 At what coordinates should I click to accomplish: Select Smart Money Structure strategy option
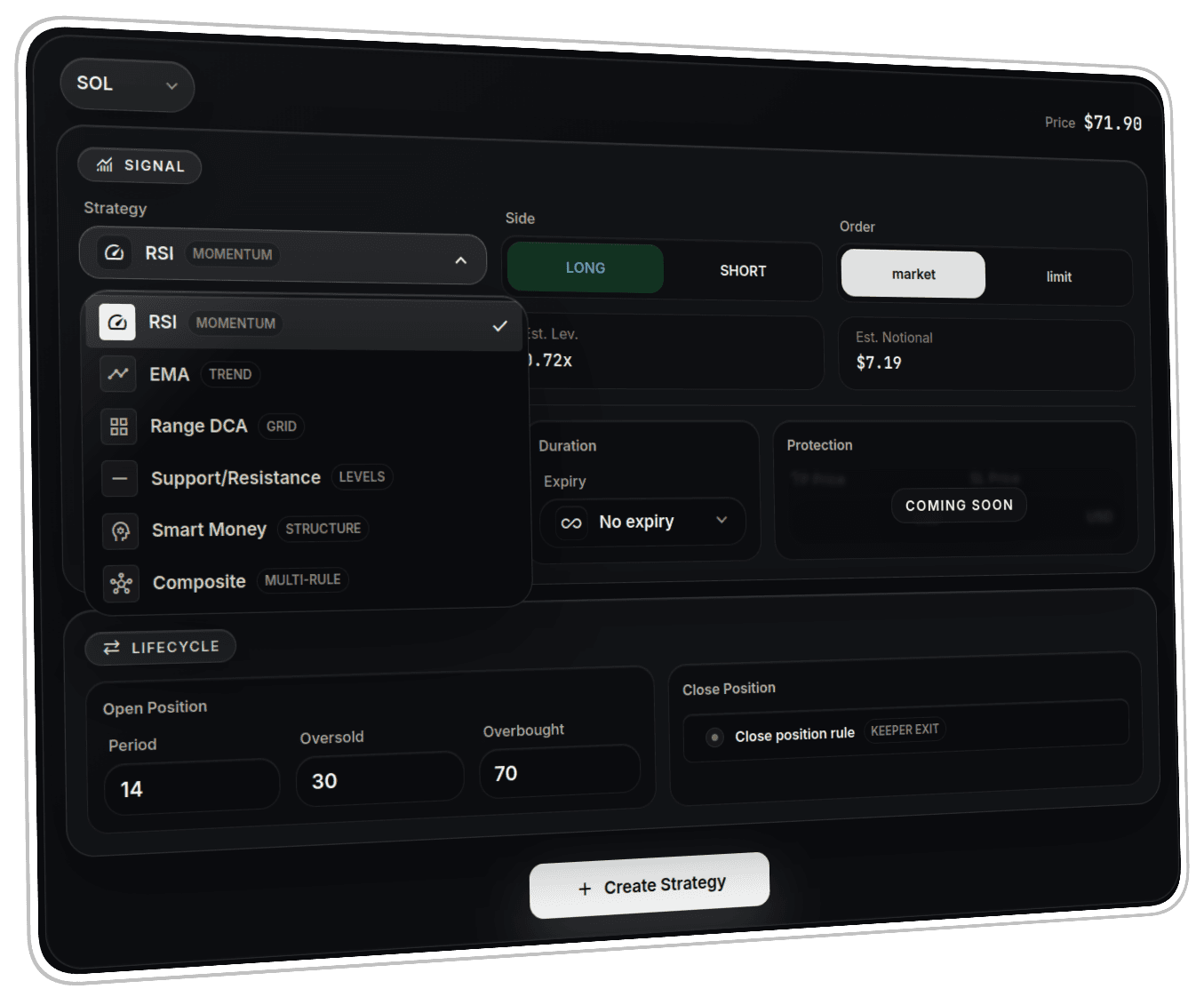[x=307, y=530]
